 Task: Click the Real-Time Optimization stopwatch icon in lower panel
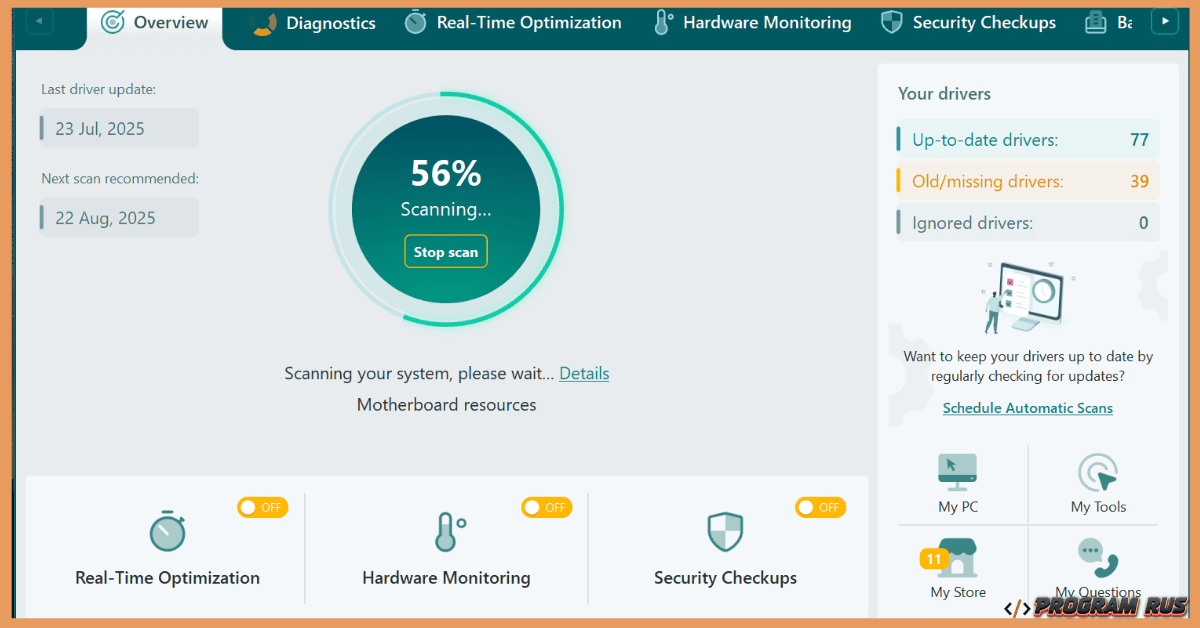(167, 531)
